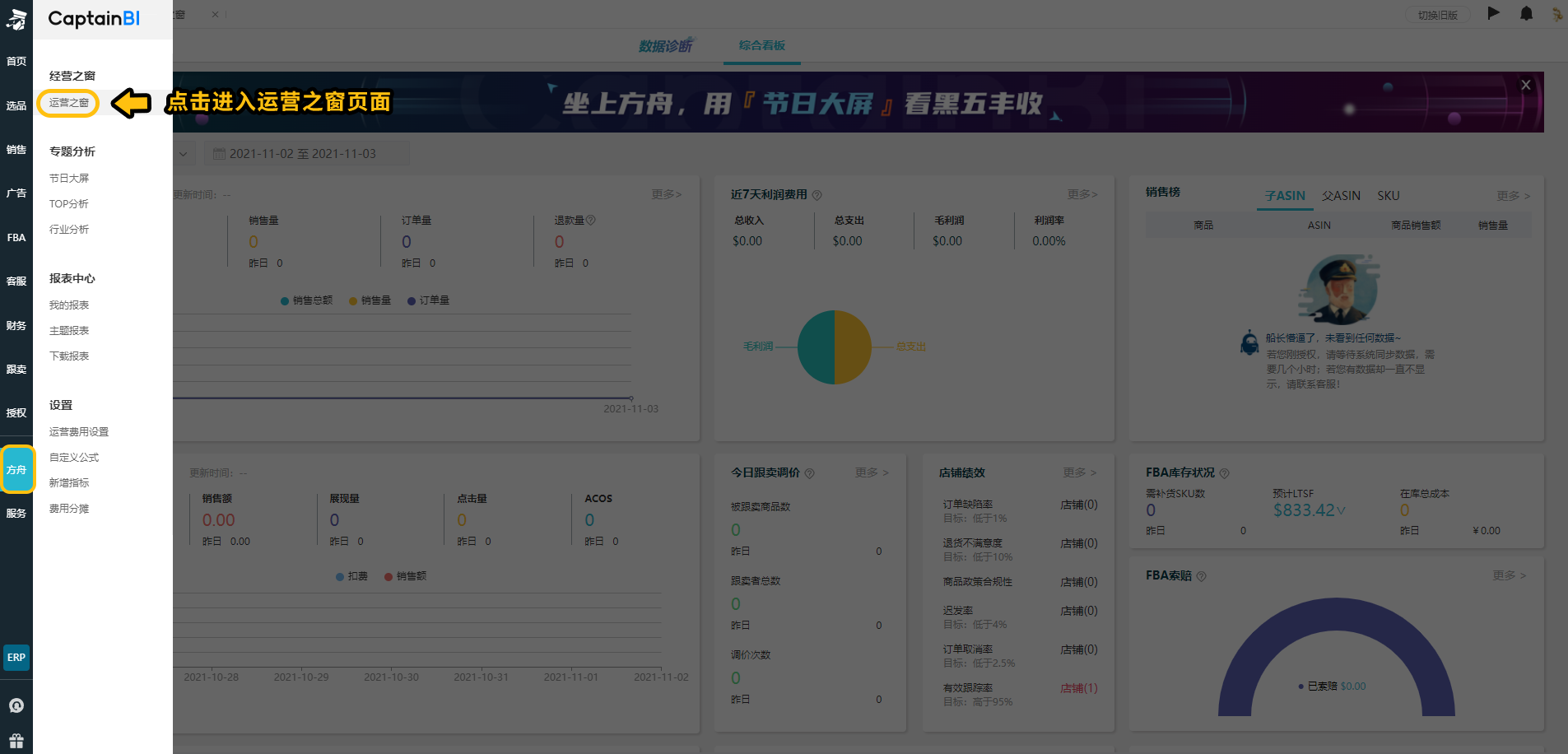Expand 预计LTSF $833.42 dropdown arrow
This screenshot has width=1568, height=754.
(x=1342, y=511)
